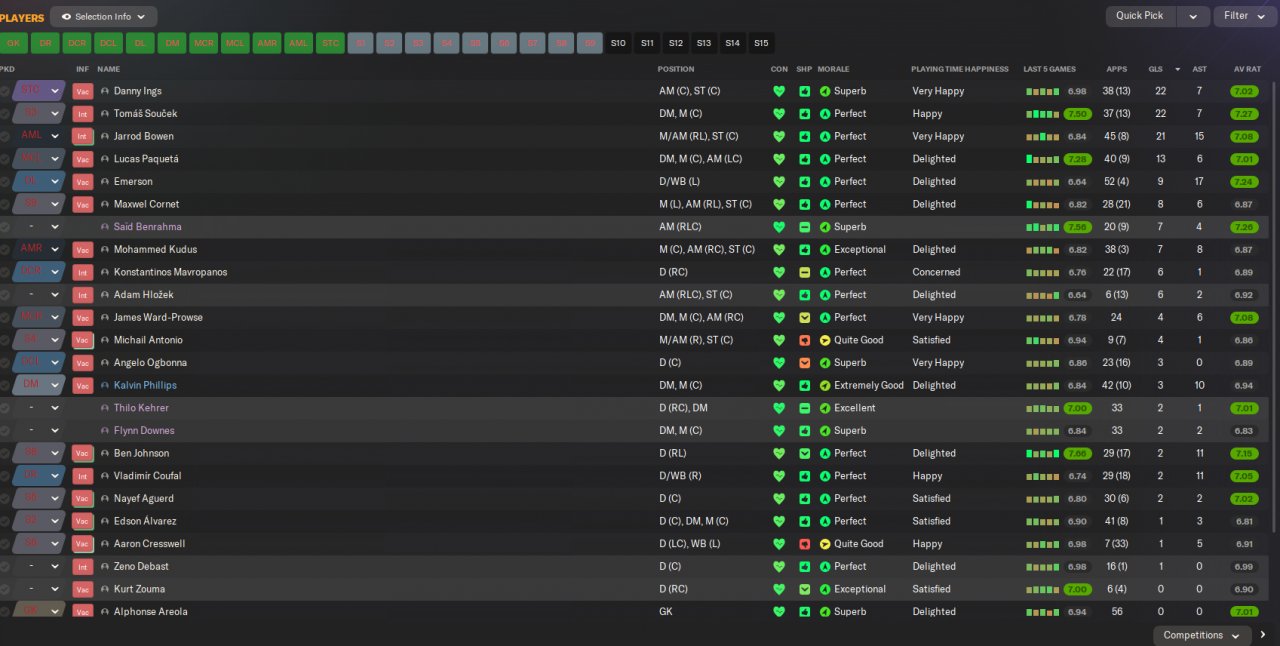The image size is (1280, 646).
Task: Open the picked position dropdown for Saïd Benrahma
Action: tap(39, 227)
